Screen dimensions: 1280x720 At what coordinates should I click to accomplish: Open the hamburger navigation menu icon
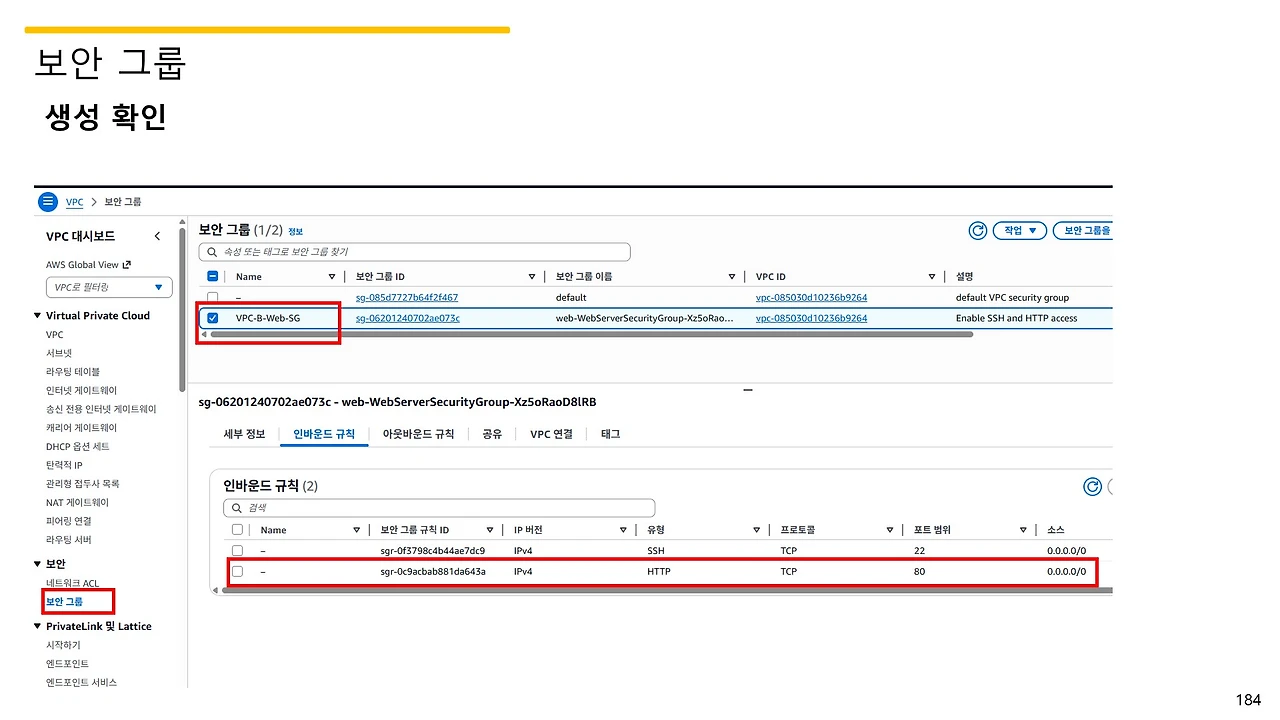tap(48, 201)
